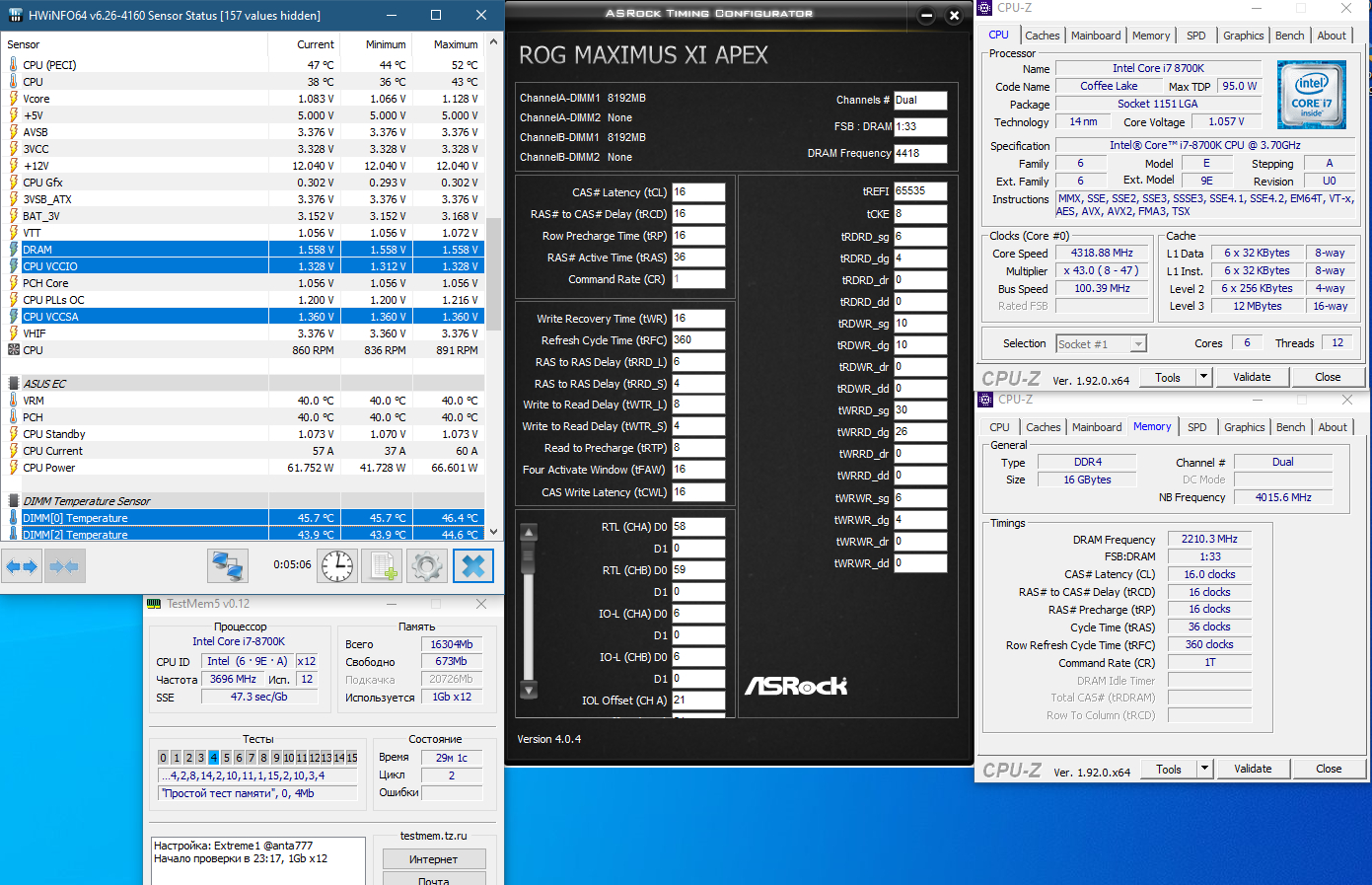Open Socket #1 selection dropdown in CPU-Z
This screenshot has width=1372, height=885.
(x=1138, y=344)
